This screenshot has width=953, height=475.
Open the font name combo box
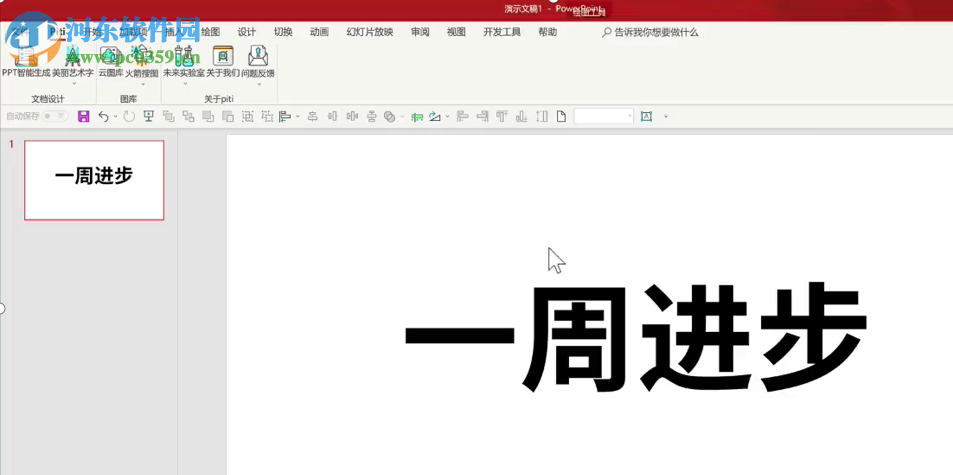604,116
